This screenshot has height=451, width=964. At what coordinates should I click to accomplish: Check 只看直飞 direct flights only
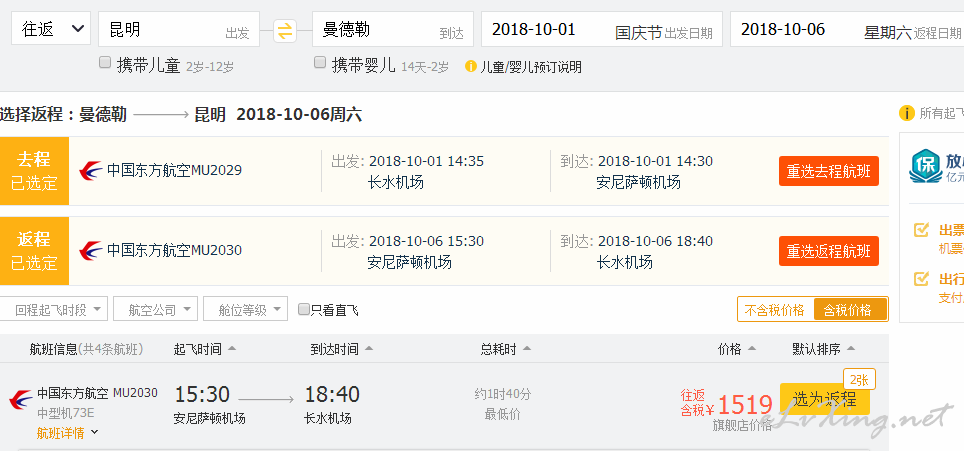pos(304,309)
